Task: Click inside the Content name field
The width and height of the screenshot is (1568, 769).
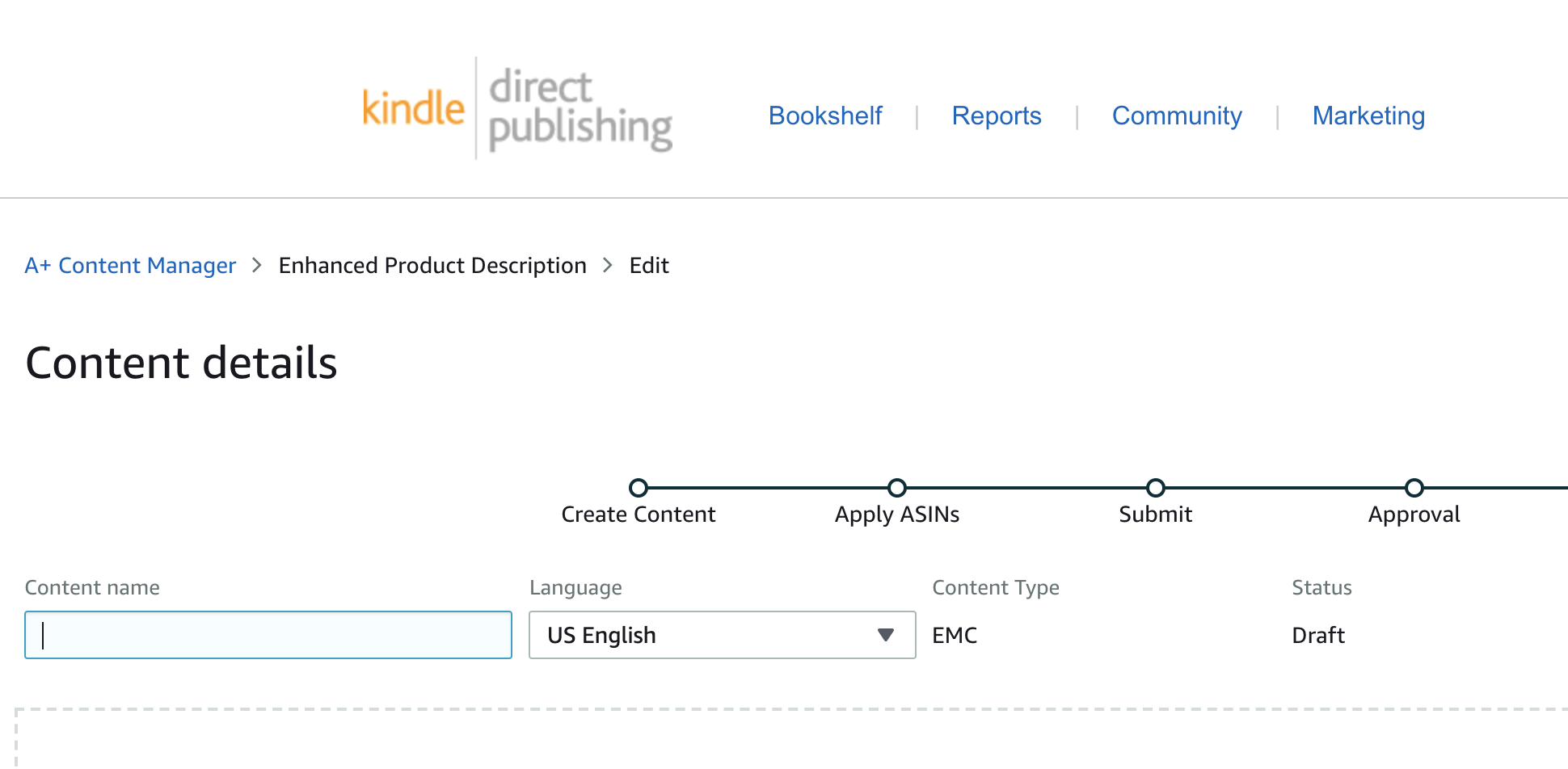Action: pos(268,635)
